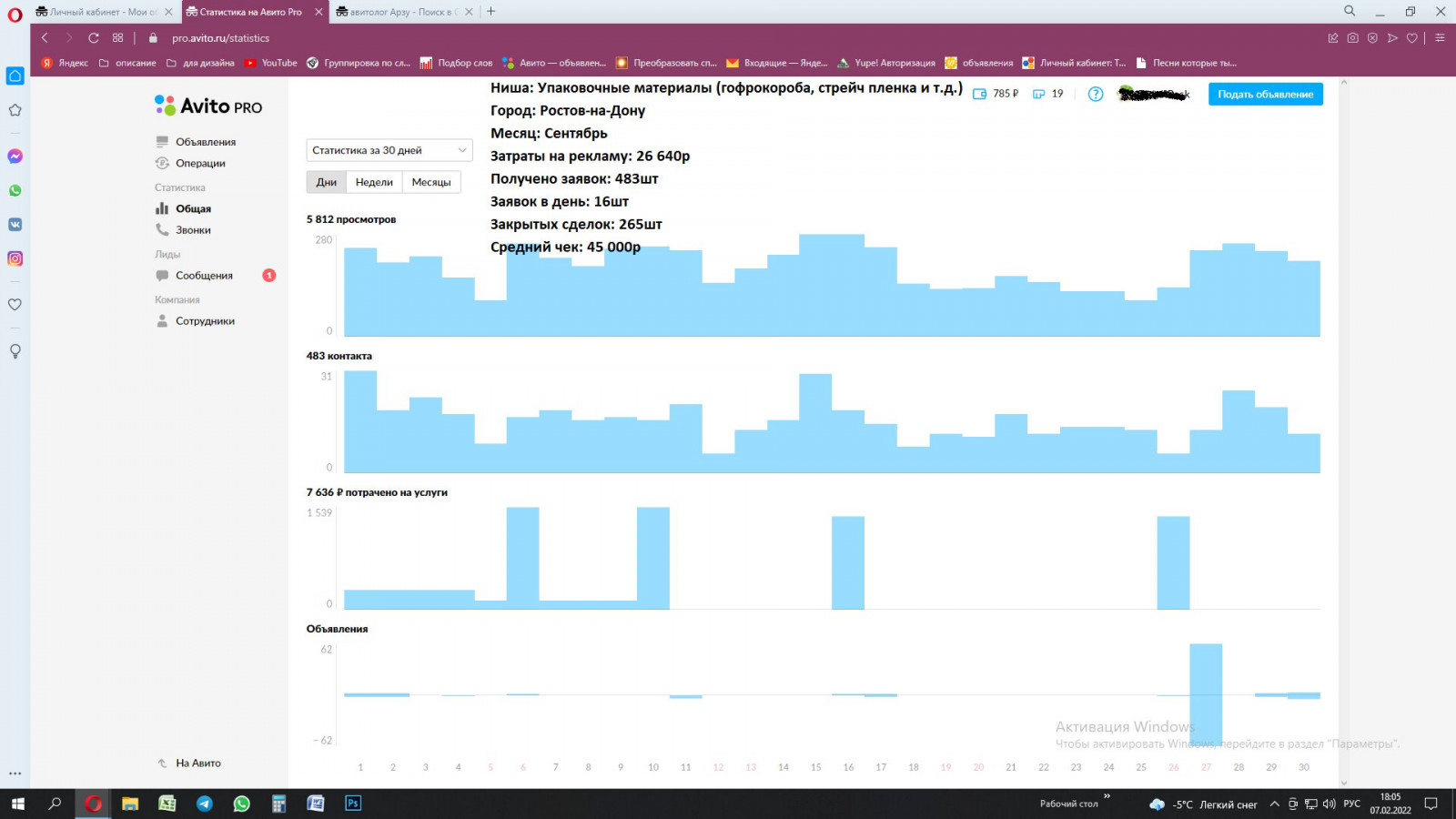This screenshot has height=819, width=1456.
Task: Open the Яндекс bookmark
Action: pos(66,63)
